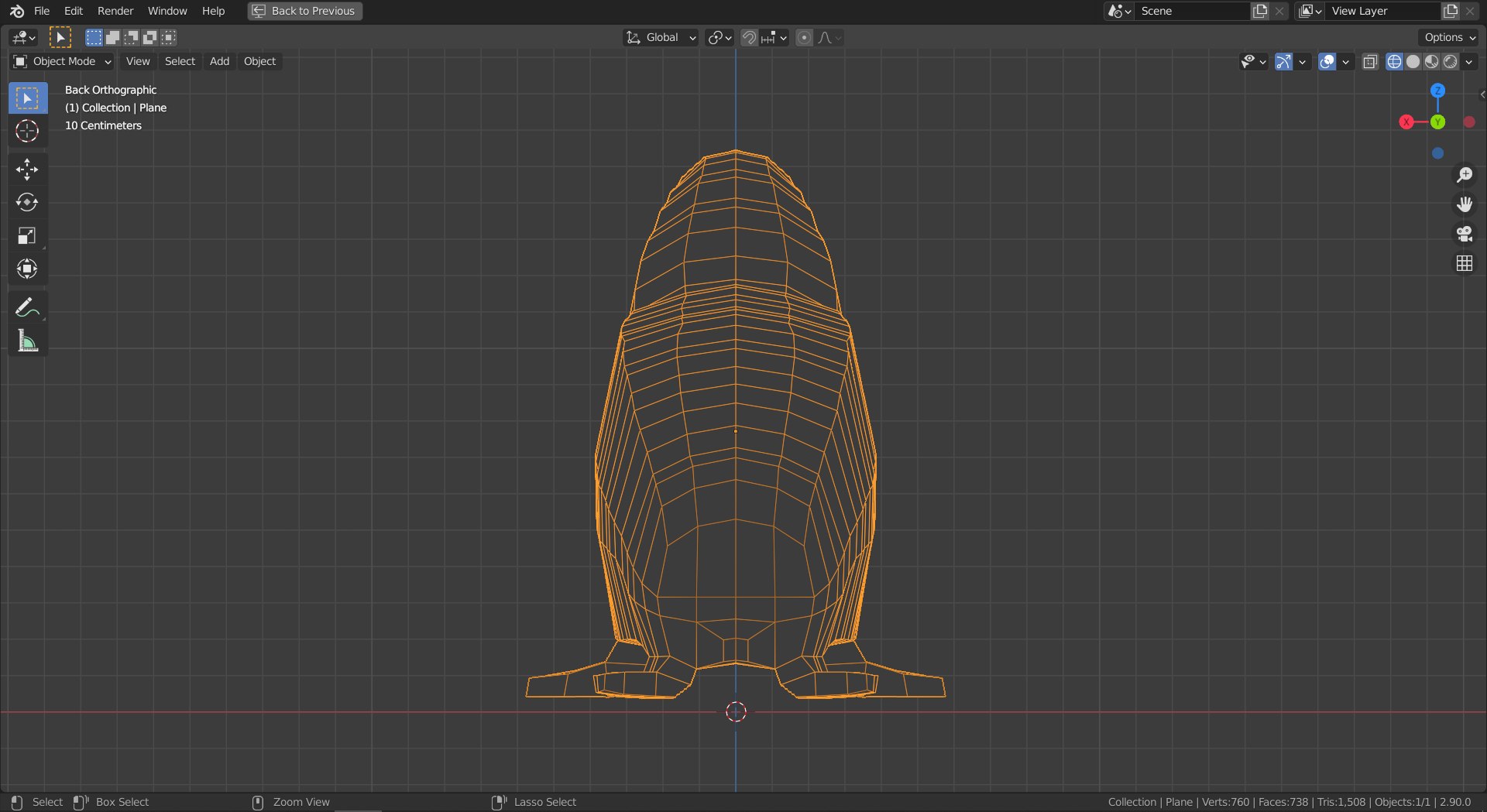This screenshot has height=812, width=1487.
Task: Click the Blender logo icon
Action: 17,11
